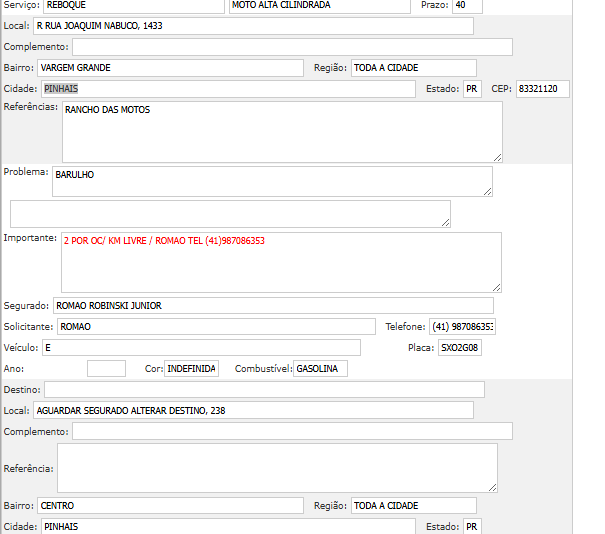Click the Combustível field with GASOLINA

(x=320, y=369)
